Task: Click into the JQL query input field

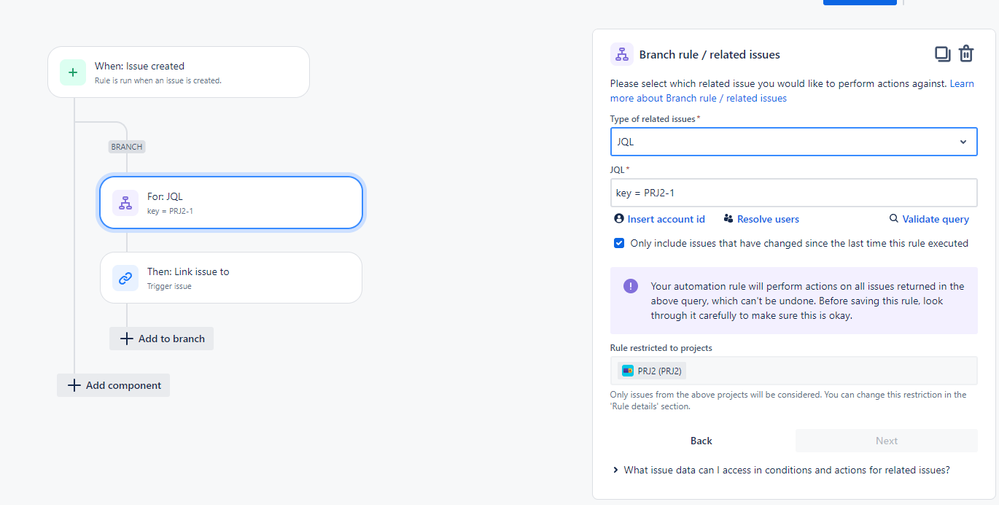Action: pos(793,192)
